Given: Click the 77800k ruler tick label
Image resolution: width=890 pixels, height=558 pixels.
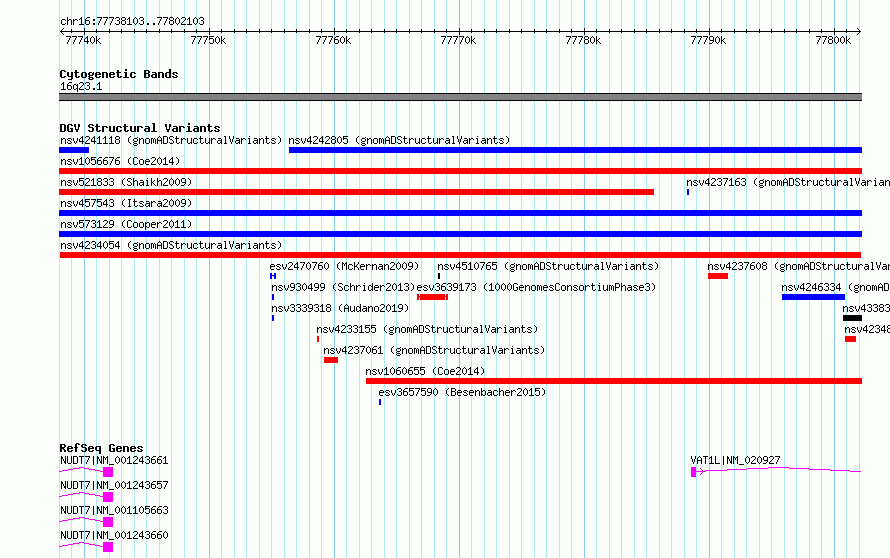Looking at the screenshot, I should pos(833,40).
